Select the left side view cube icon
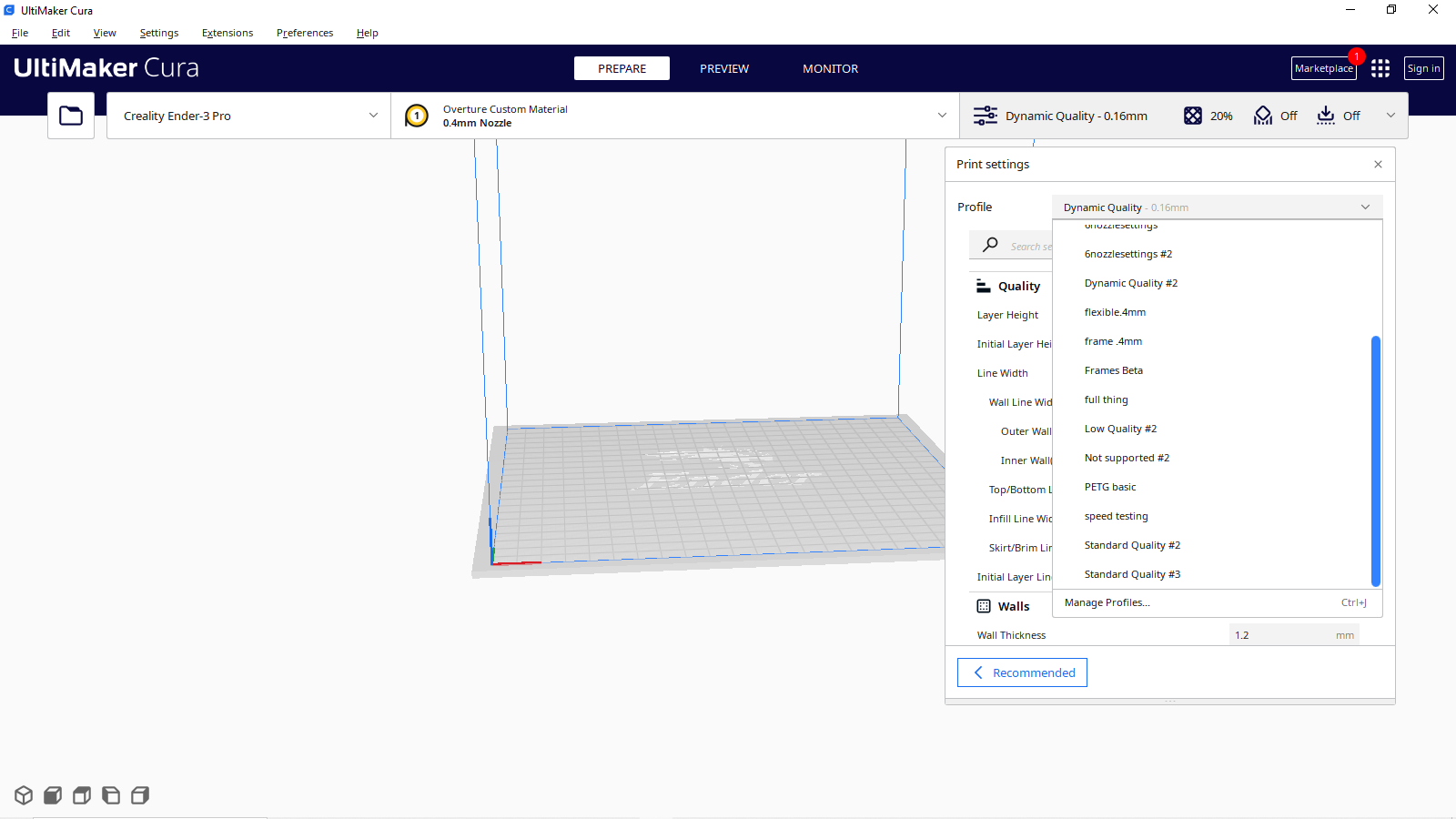 pos(110,794)
